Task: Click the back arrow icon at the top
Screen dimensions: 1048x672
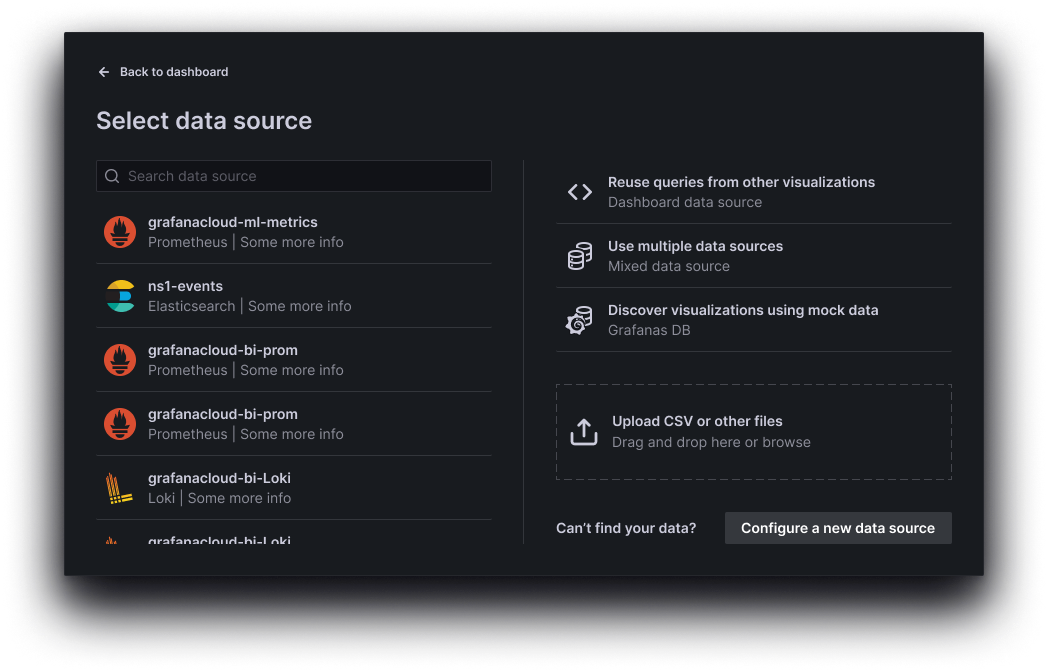Action: click(103, 72)
